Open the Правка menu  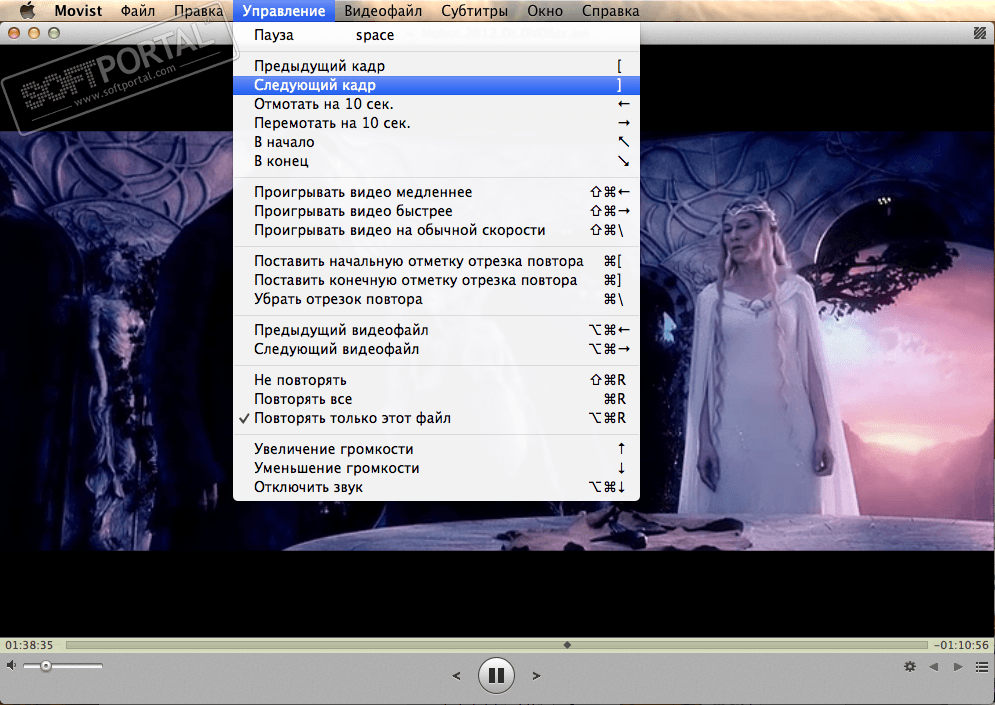click(199, 11)
